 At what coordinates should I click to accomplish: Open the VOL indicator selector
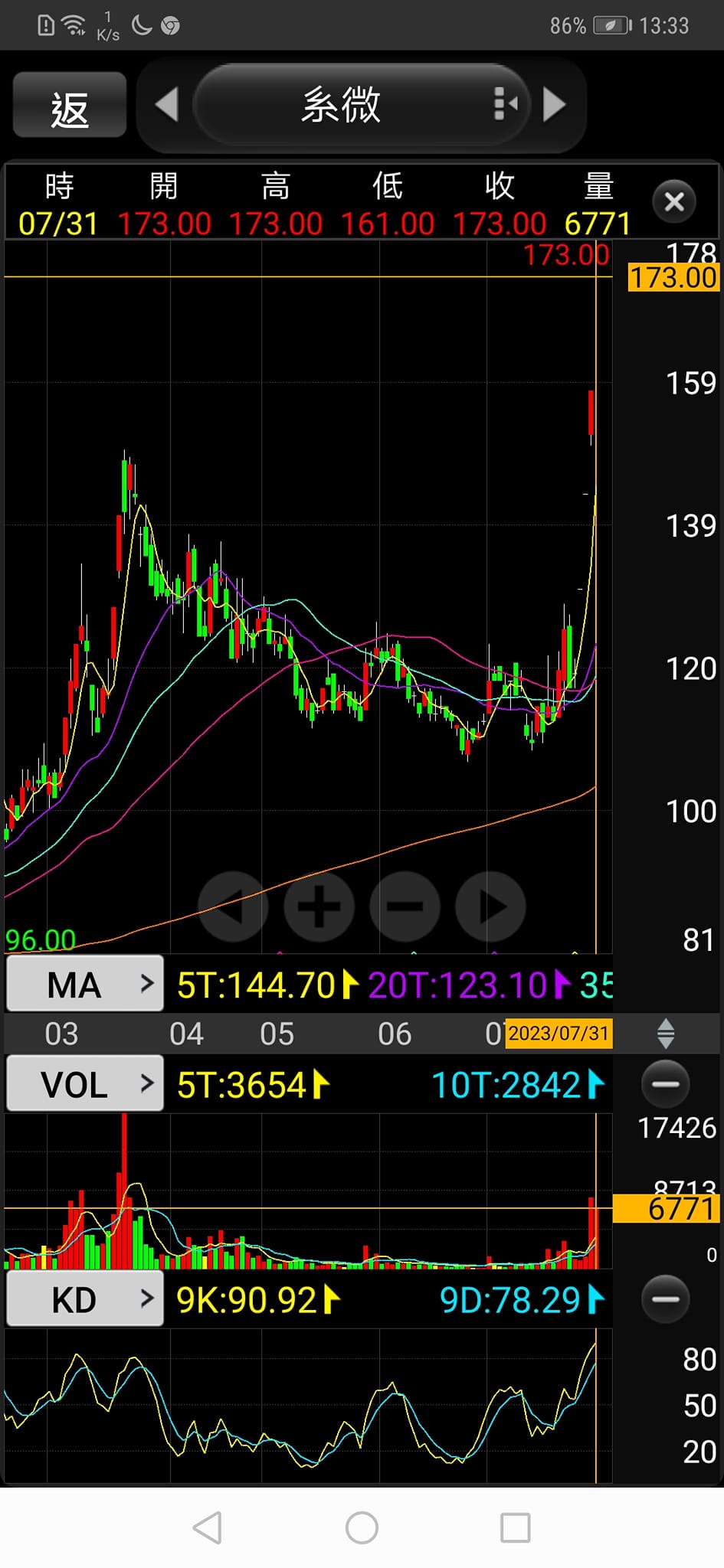click(85, 1084)
